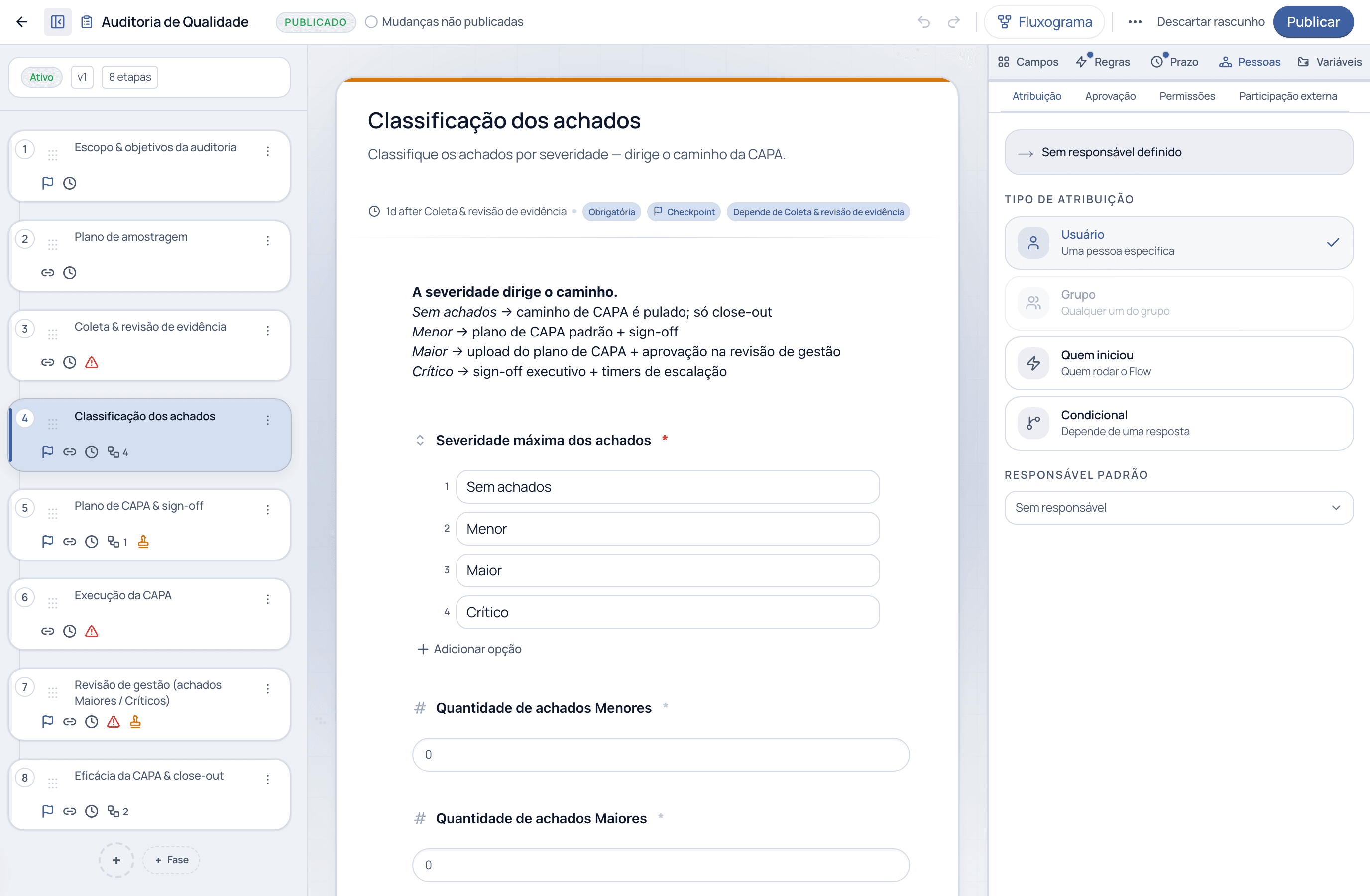Open the Variáveis panel tab
This screenshot has height=896, width=1370.
[1329, 62]
